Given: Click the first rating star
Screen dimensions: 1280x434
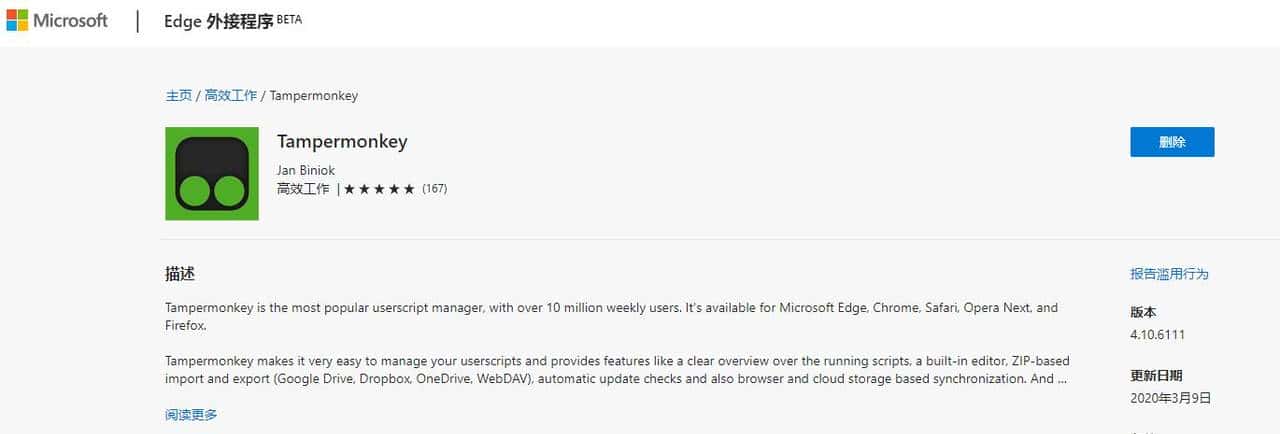Looking at the screenshot, I should click(x=350, y=189).
